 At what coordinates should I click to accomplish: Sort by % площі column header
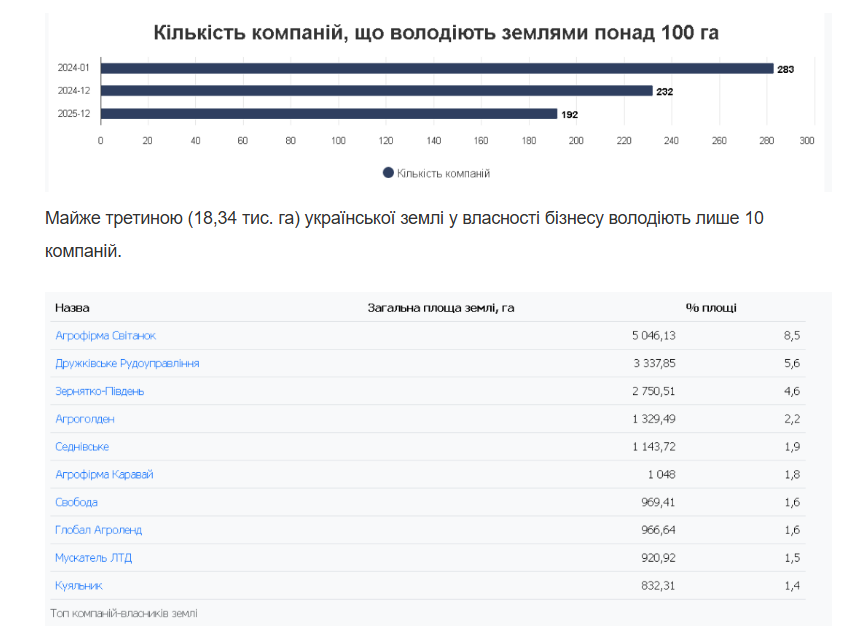(710, 308)
